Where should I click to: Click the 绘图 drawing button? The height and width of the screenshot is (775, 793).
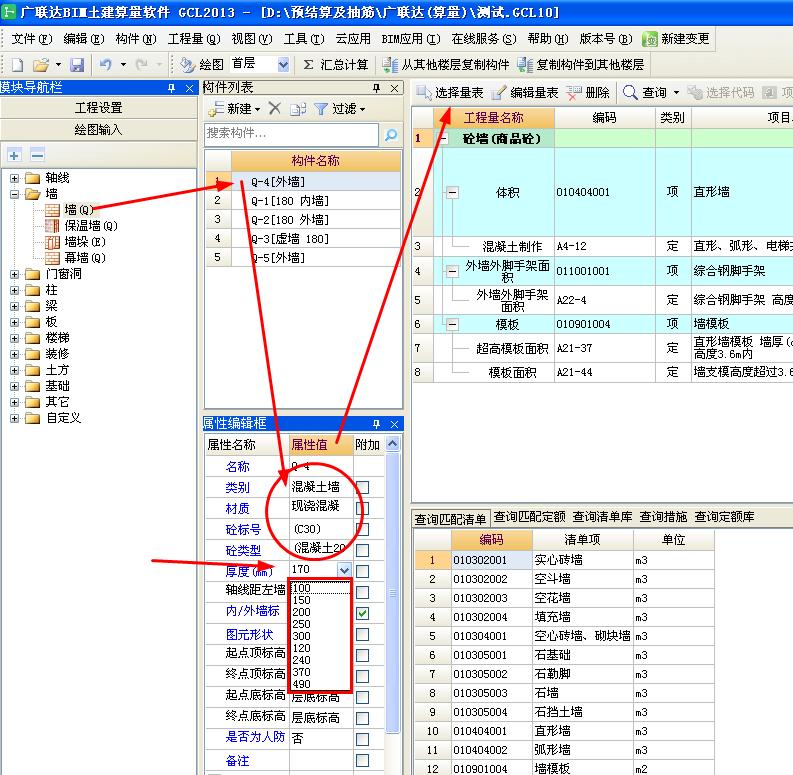pyautogui.click(x=202, y=65)
